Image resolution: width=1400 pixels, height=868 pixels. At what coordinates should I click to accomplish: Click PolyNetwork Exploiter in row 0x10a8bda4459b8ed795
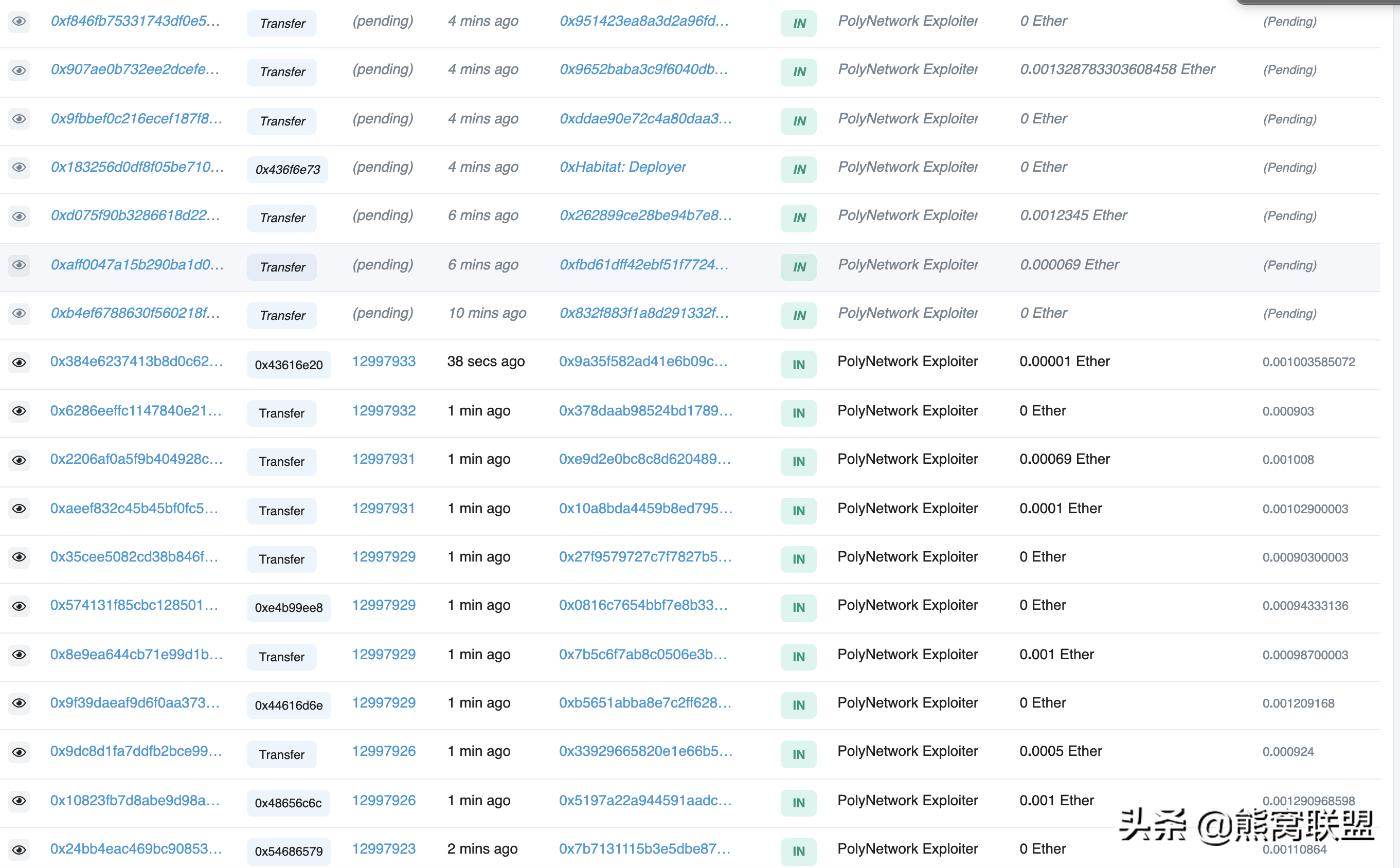pos(907,508)
